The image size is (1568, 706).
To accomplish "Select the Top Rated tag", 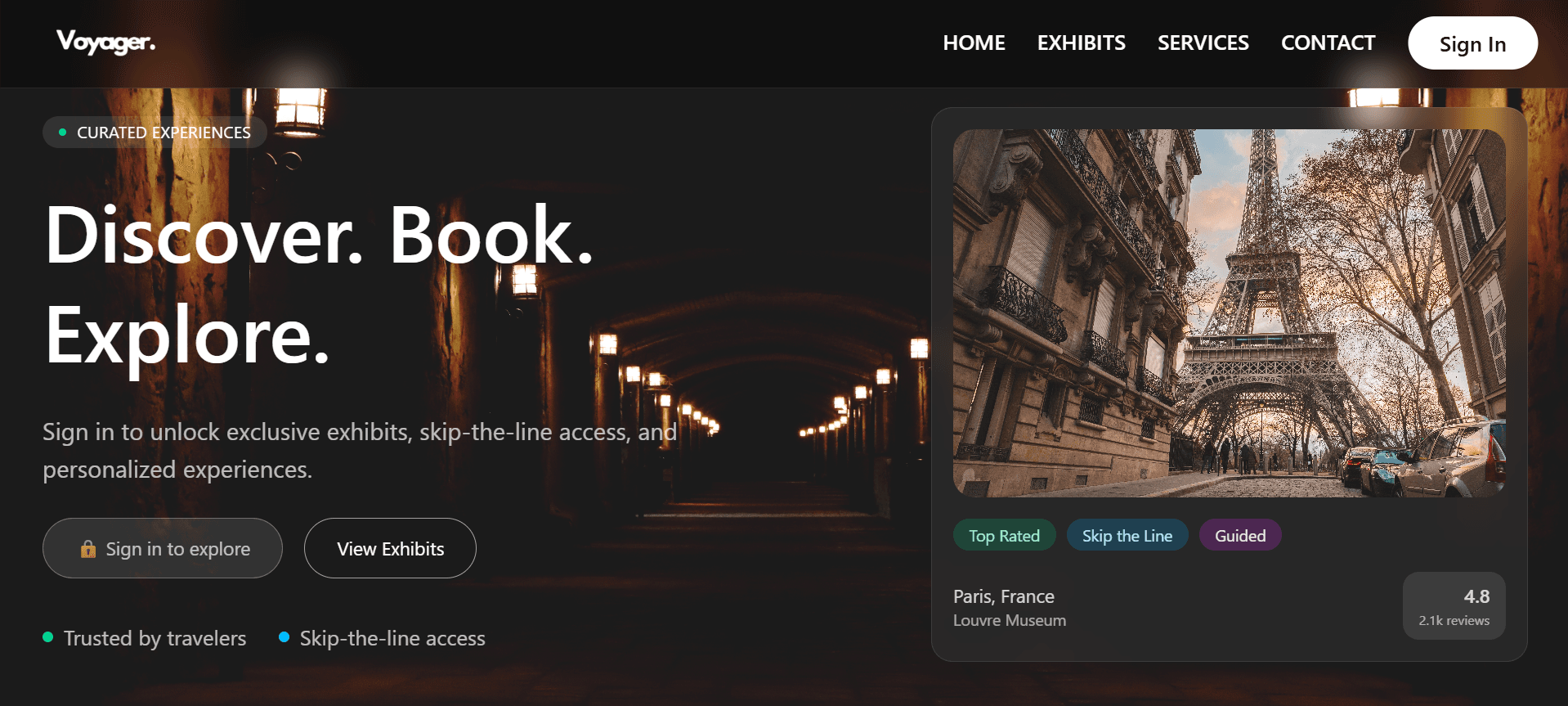I will click(x=1004, y=535).
